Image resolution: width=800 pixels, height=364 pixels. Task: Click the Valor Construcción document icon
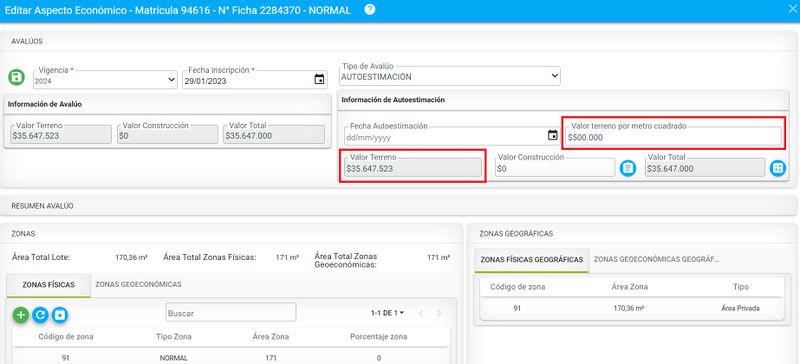(628, 168)
